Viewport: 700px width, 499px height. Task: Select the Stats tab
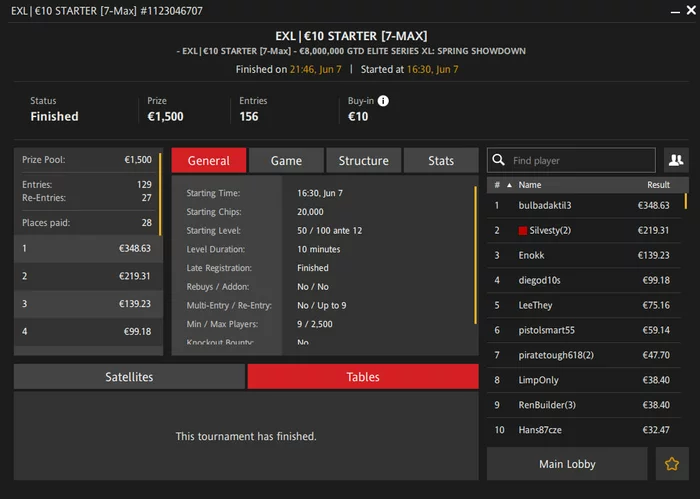[x=441, y=160]
